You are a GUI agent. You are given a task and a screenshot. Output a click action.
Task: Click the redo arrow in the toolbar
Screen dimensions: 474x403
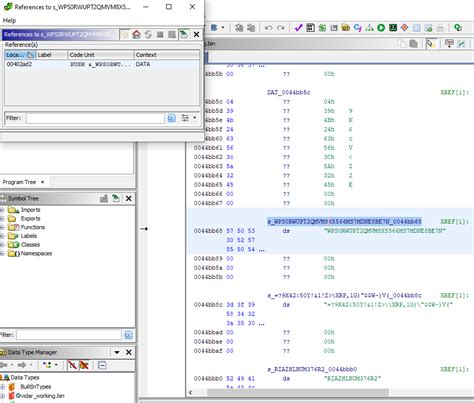click(281, 28)
